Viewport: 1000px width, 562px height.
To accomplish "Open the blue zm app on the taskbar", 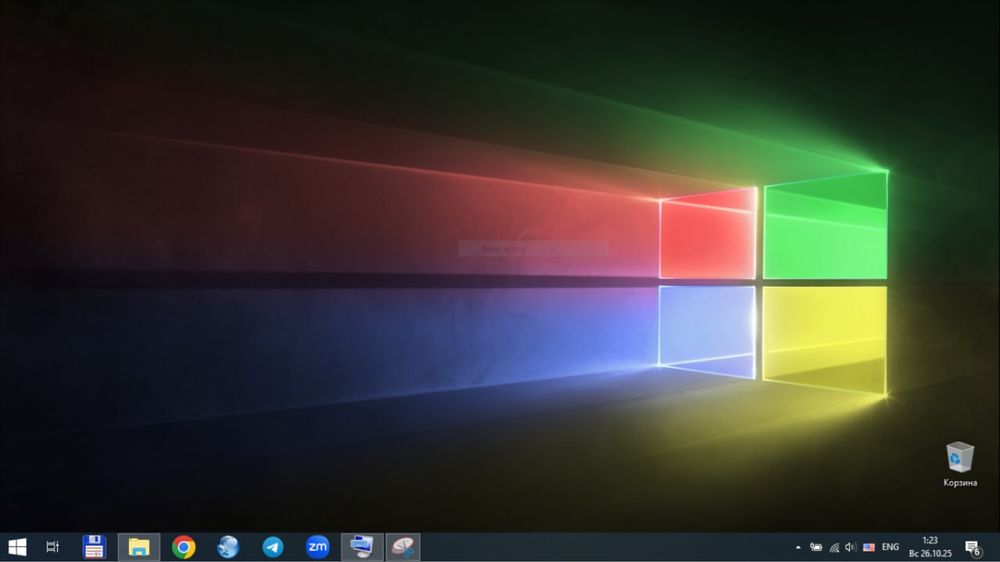I will click(x=318, y=547).
